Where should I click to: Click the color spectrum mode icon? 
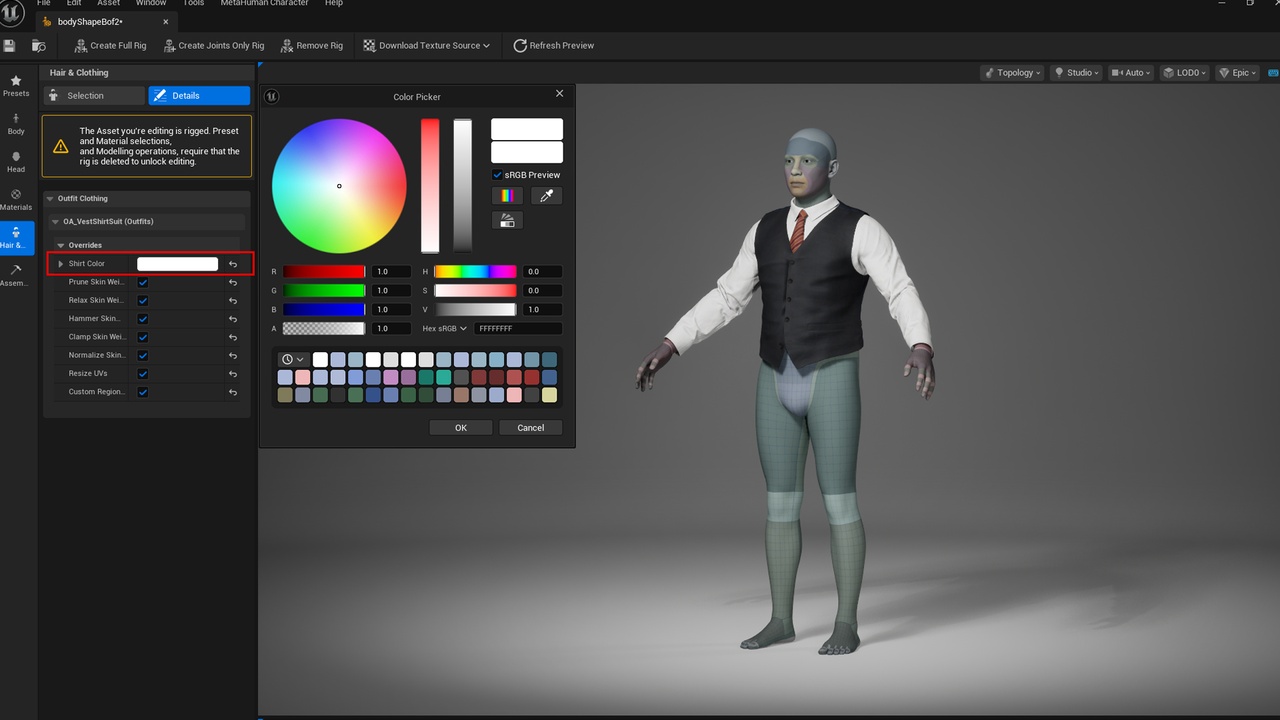point(507,196)
